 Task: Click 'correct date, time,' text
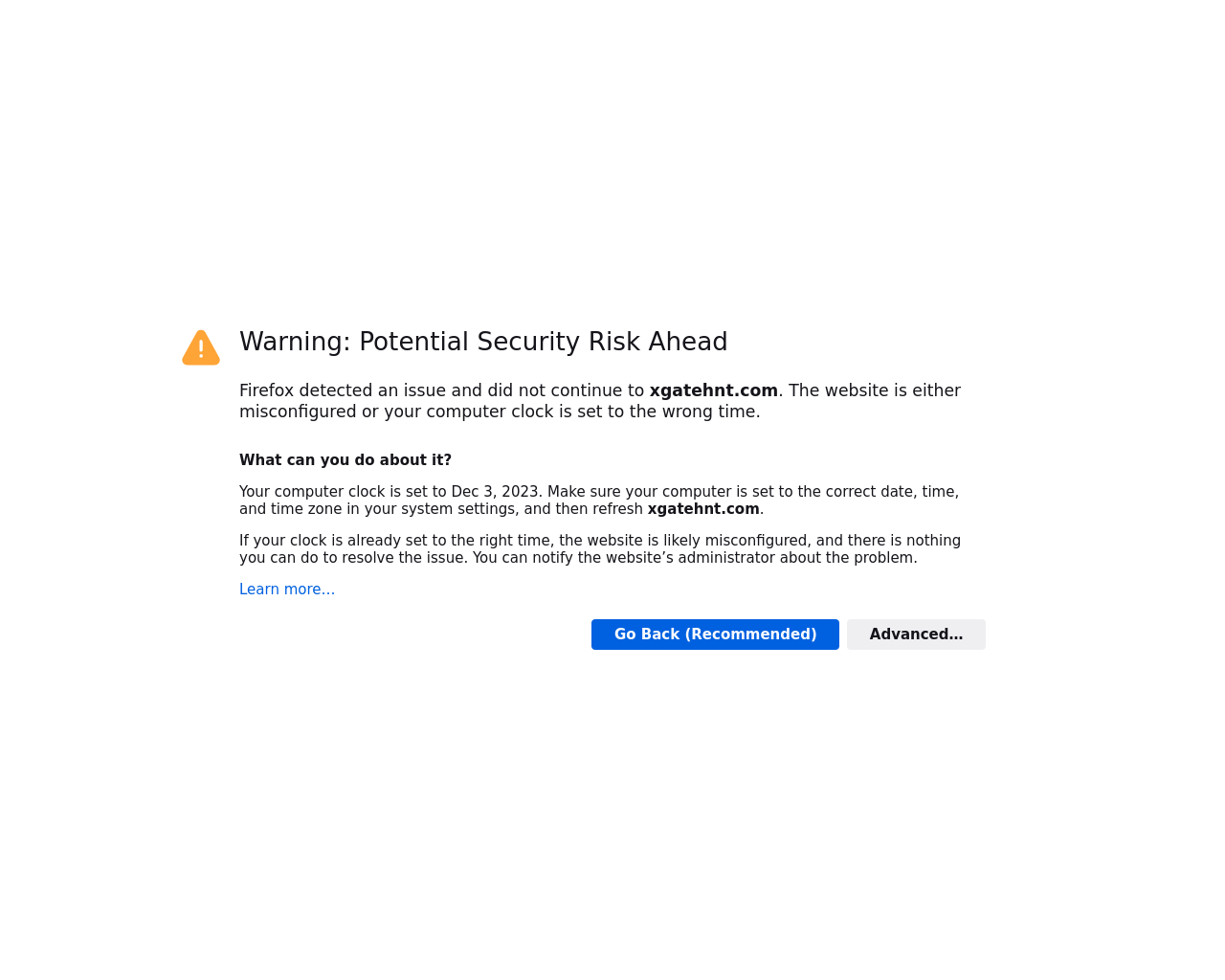[x=892, y=492]
